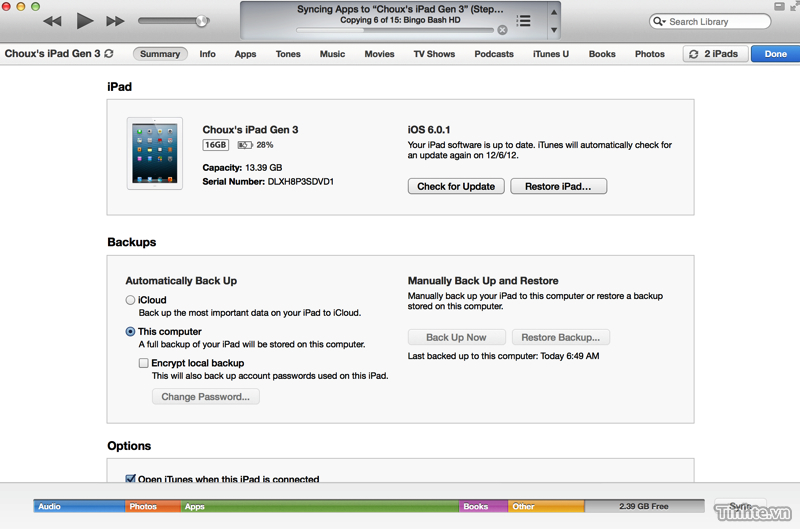The height and width of the screenshot is (529, 800).
Task: Switch to mini player icon
Action: pyautogui.click(x=779, y=6)
